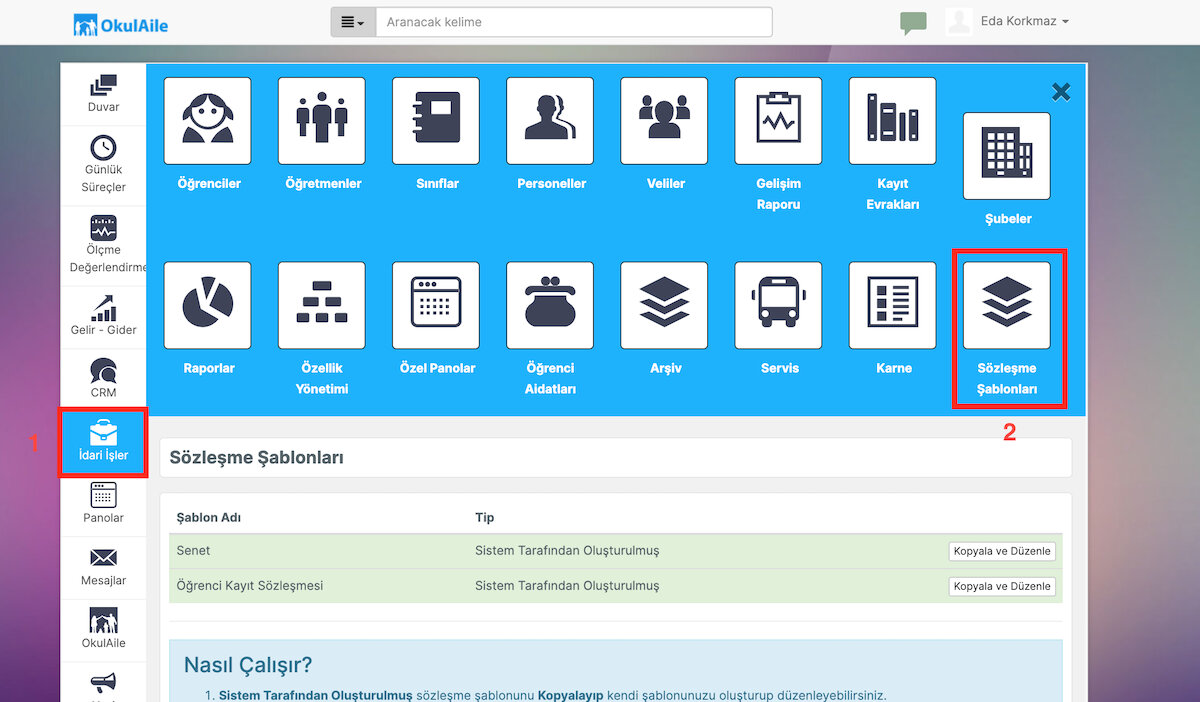This screenshot has height=702, width=1200.
Task: Expand the Eda Korkmaz user menu
Action: (1024, 21)
